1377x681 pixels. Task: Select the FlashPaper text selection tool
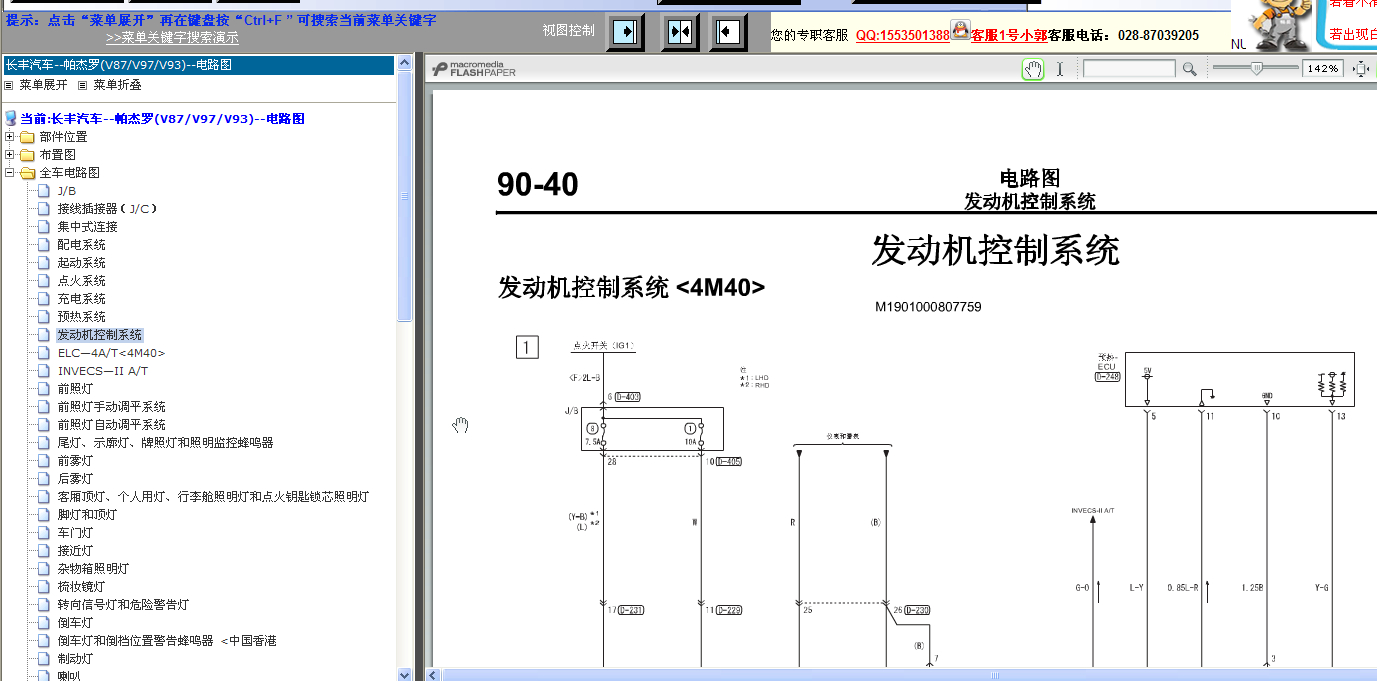point(1060,69)
